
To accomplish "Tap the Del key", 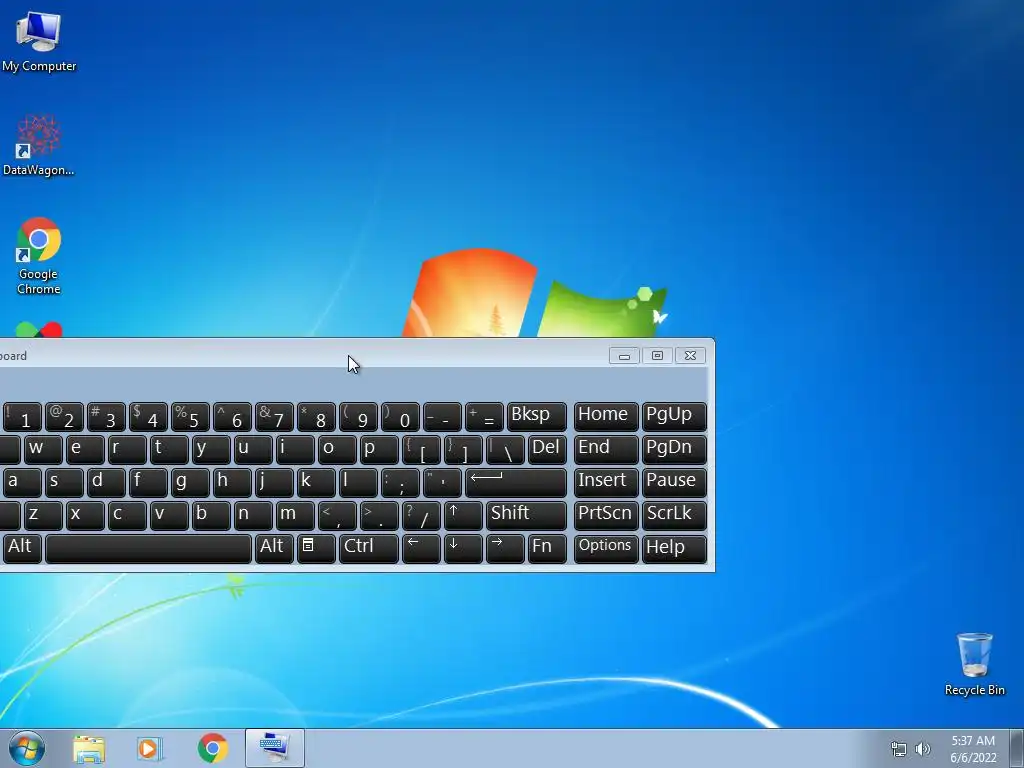I will click(547, 449).
